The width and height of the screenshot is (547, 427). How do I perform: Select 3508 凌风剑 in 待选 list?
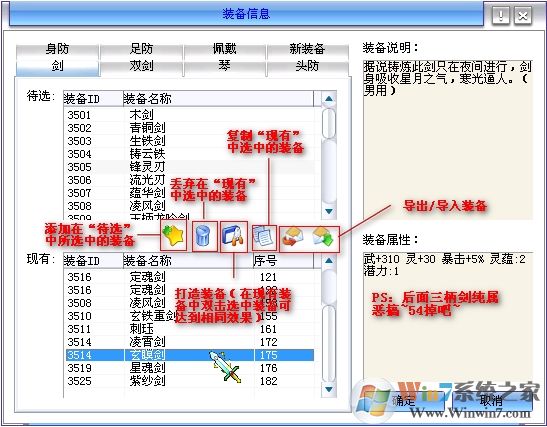190,206
